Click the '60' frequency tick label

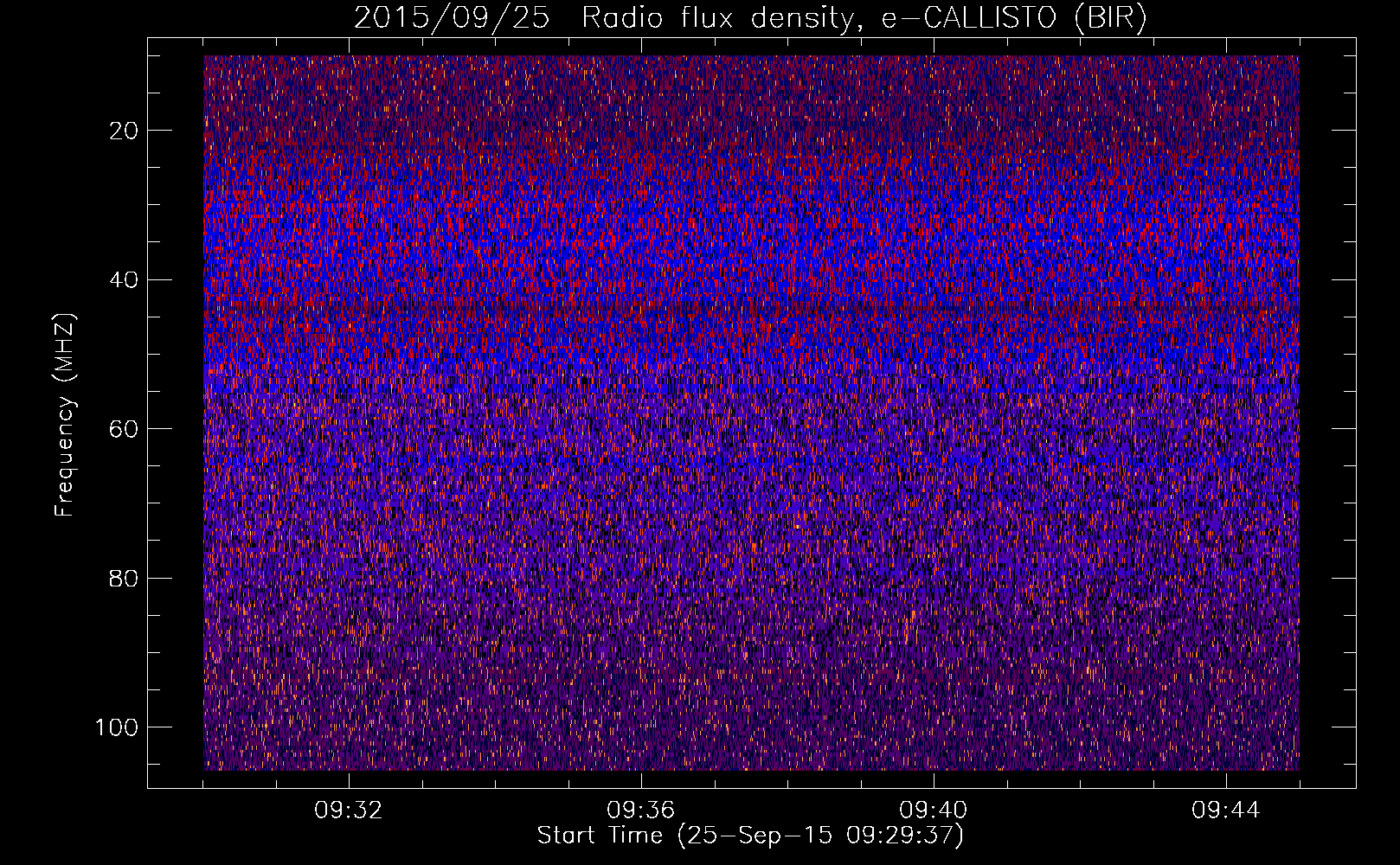(125, 429)
